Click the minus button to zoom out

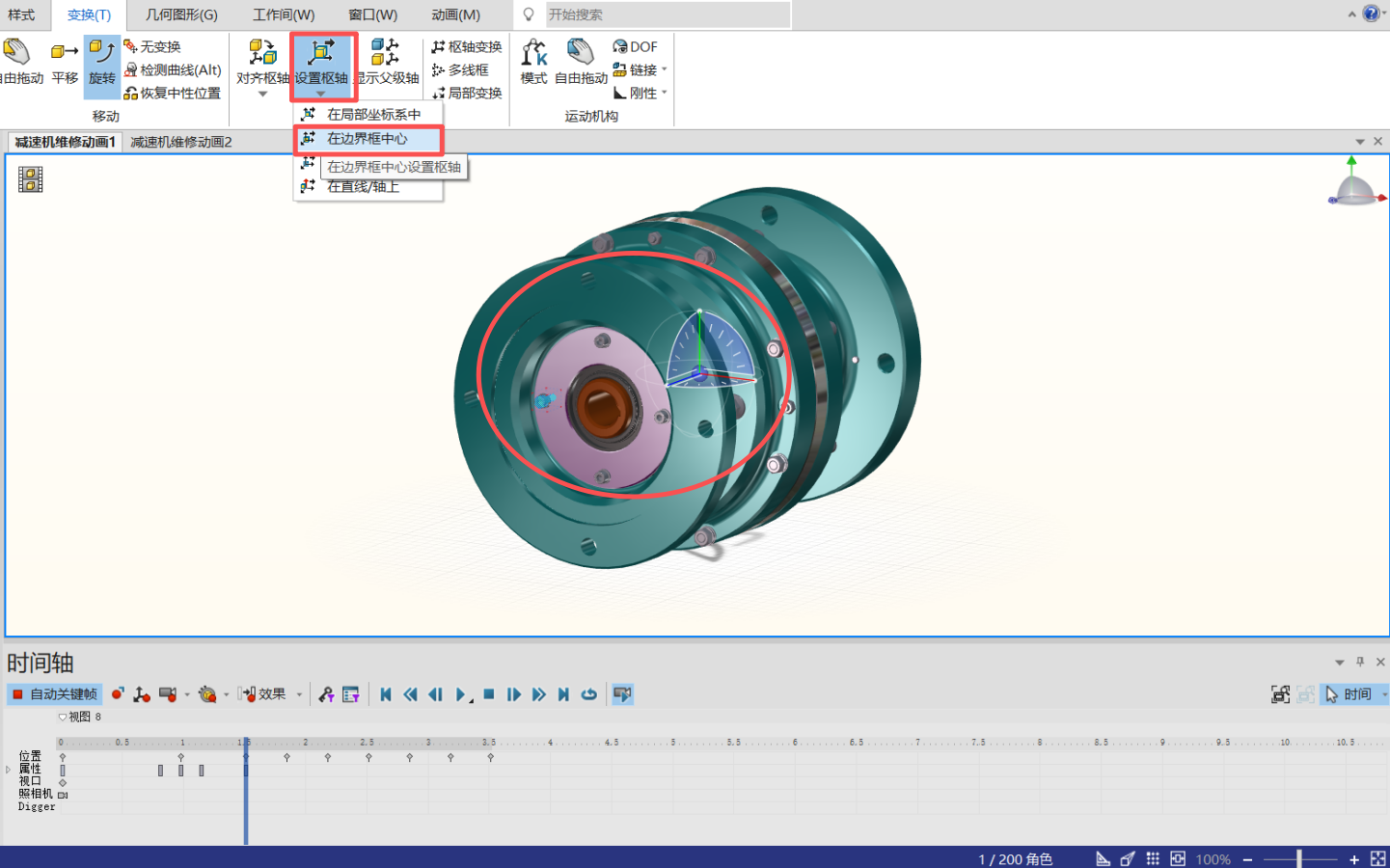pos(1247,858)
